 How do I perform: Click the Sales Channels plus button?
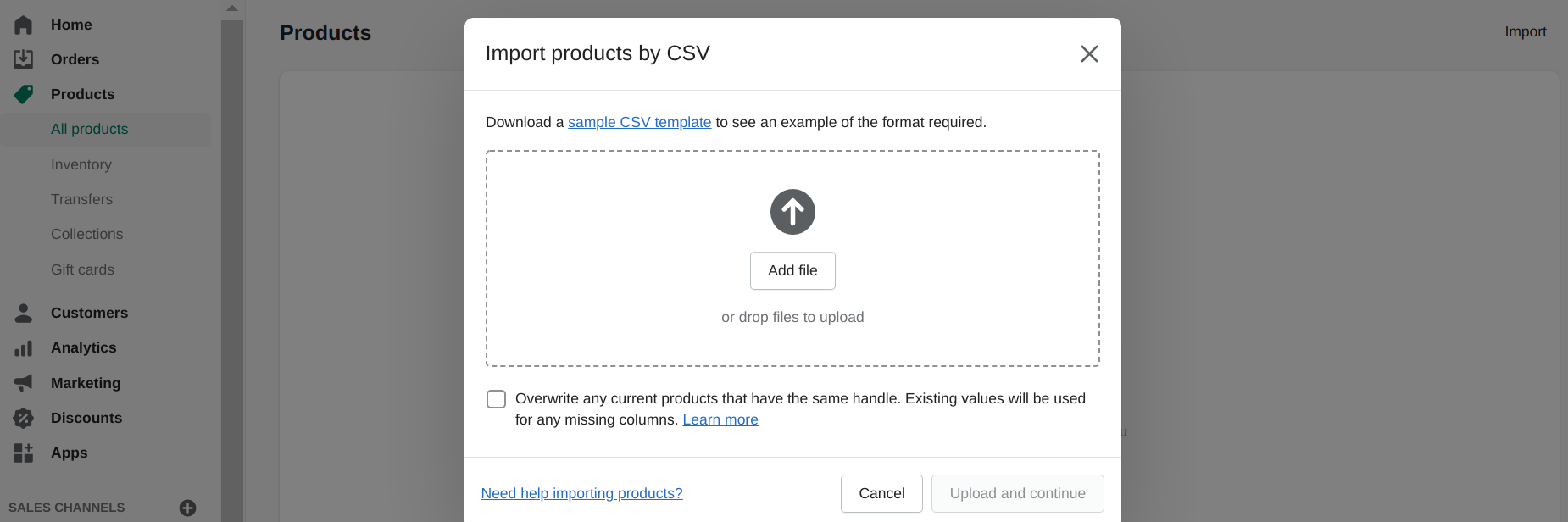pos(186,508)
